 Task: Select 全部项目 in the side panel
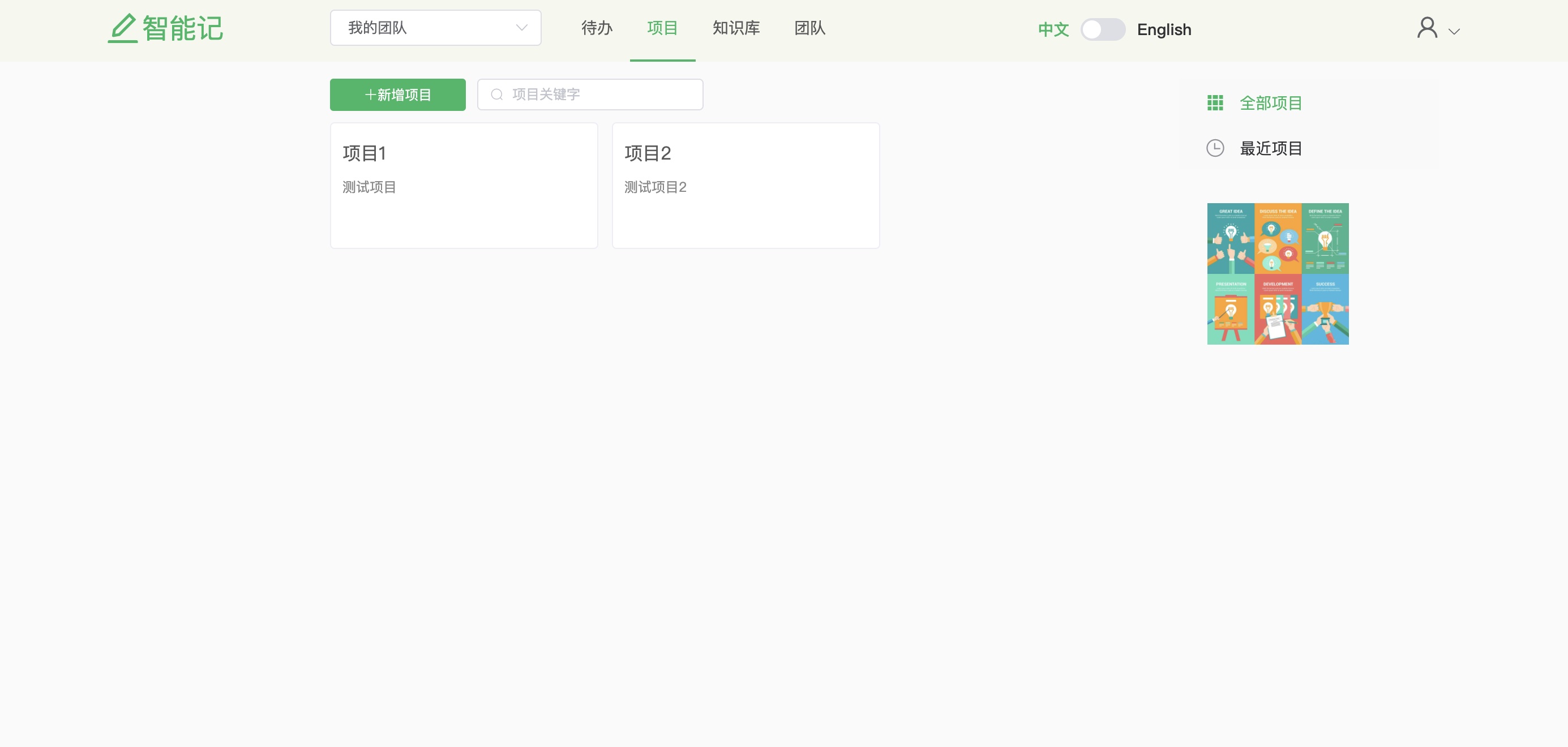click(x=1270, y=103)
